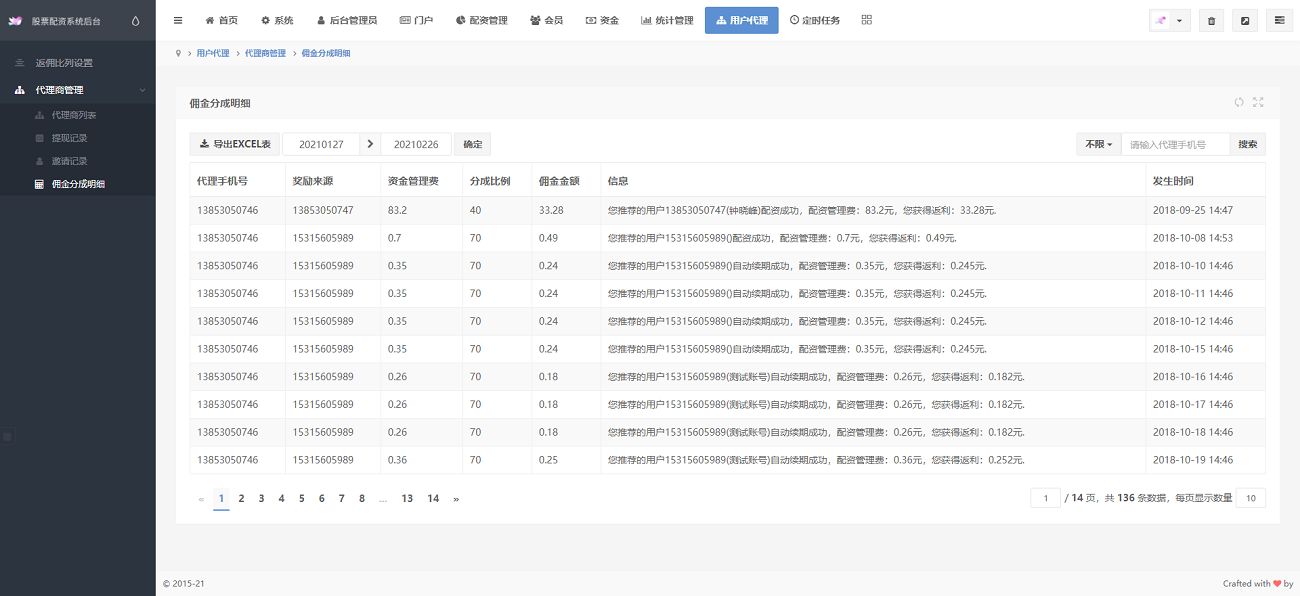Click the trash icon in the top bar

coord(1212,21)
